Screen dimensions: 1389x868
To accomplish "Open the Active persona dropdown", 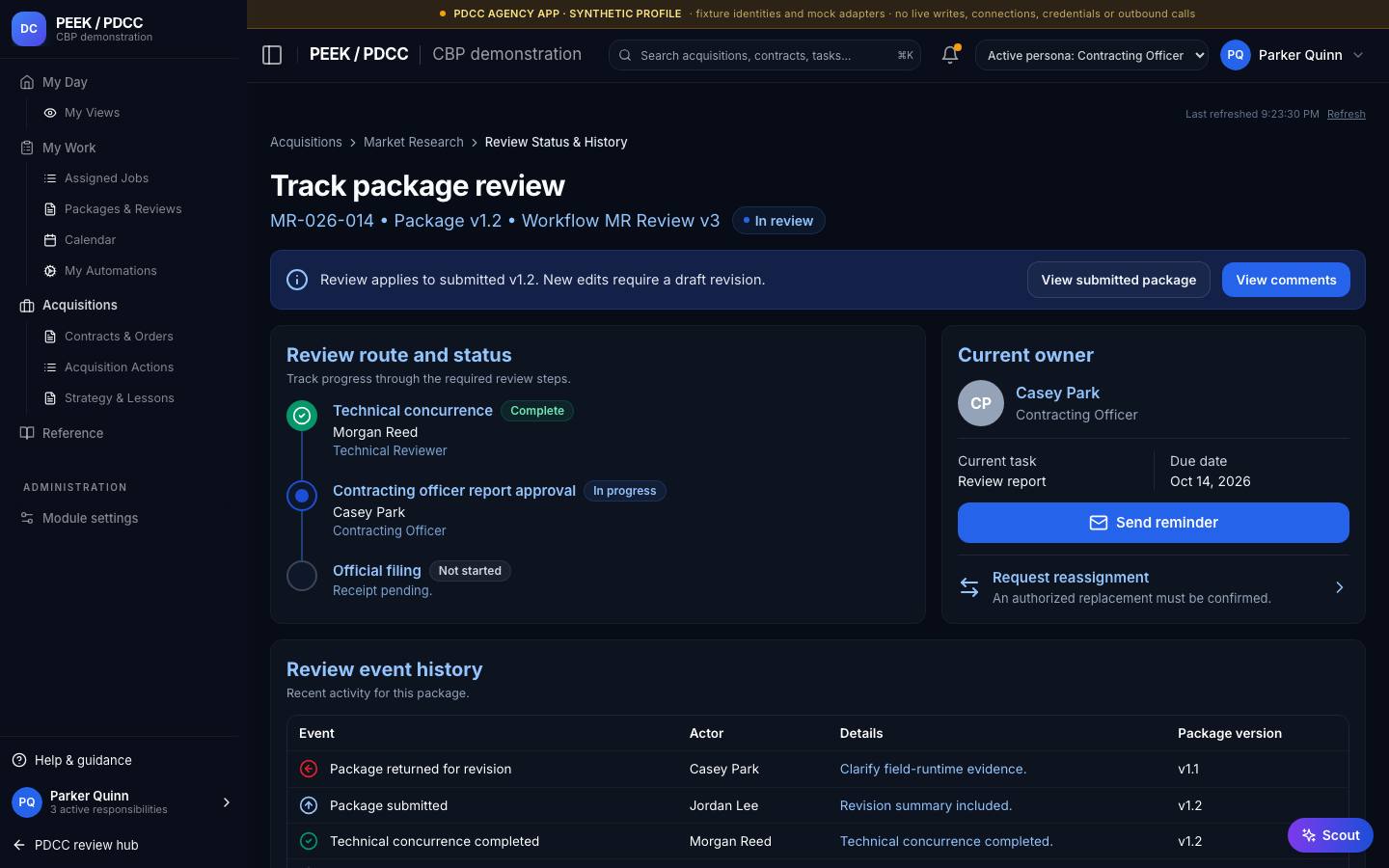I will pyautogui.click(x=1092, y=55).
